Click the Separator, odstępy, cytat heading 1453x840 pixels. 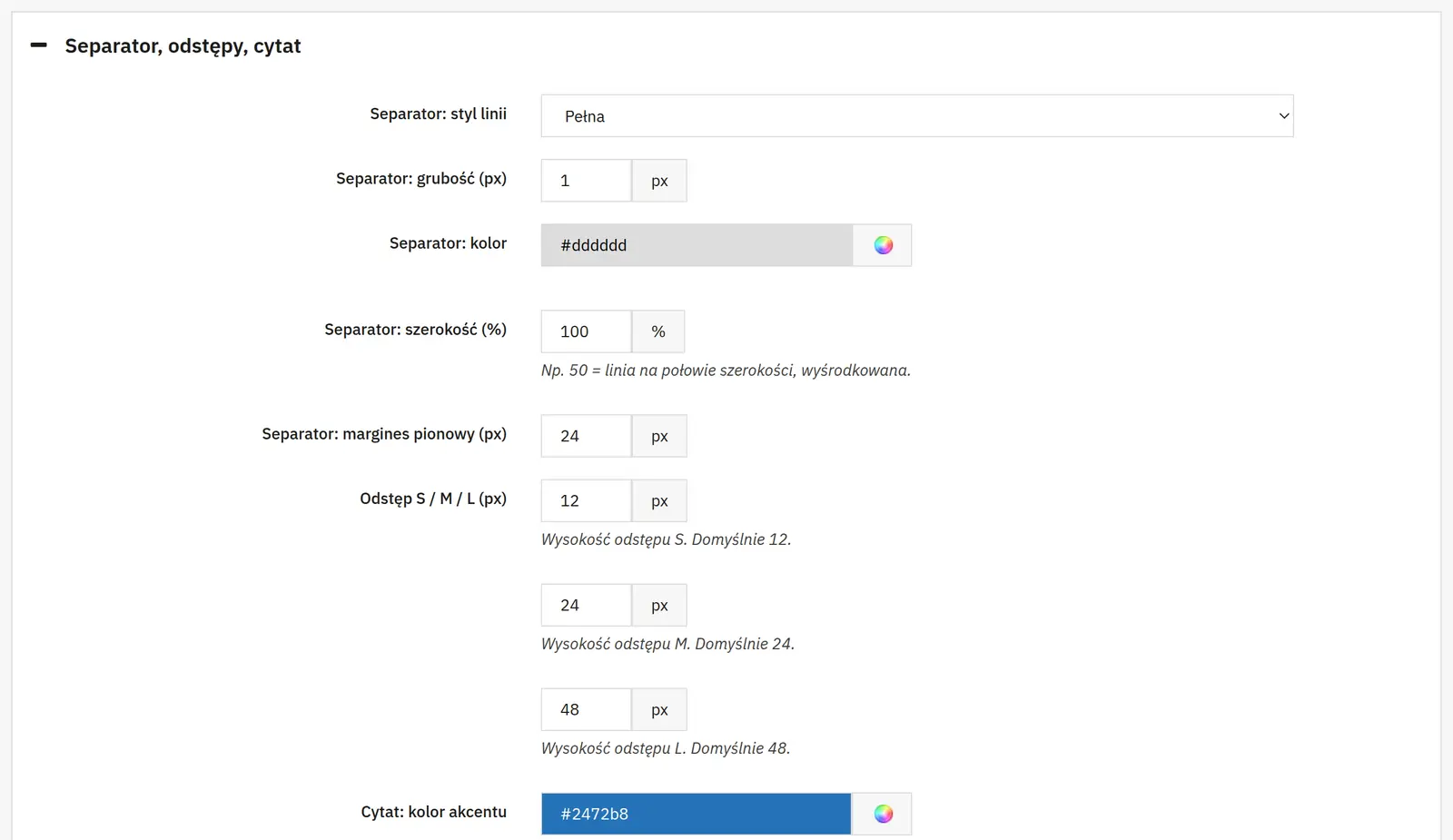click(x=183, y=46)
